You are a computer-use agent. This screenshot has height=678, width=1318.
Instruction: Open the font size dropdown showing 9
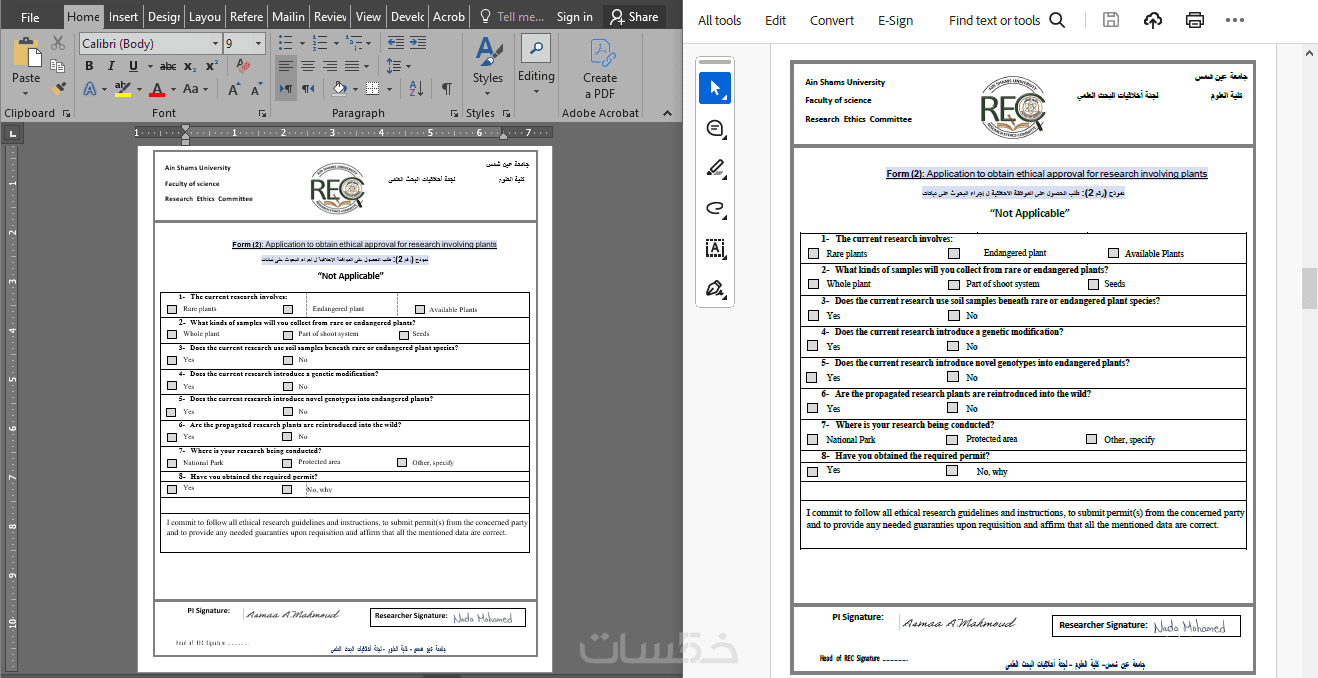click(259, 44)
